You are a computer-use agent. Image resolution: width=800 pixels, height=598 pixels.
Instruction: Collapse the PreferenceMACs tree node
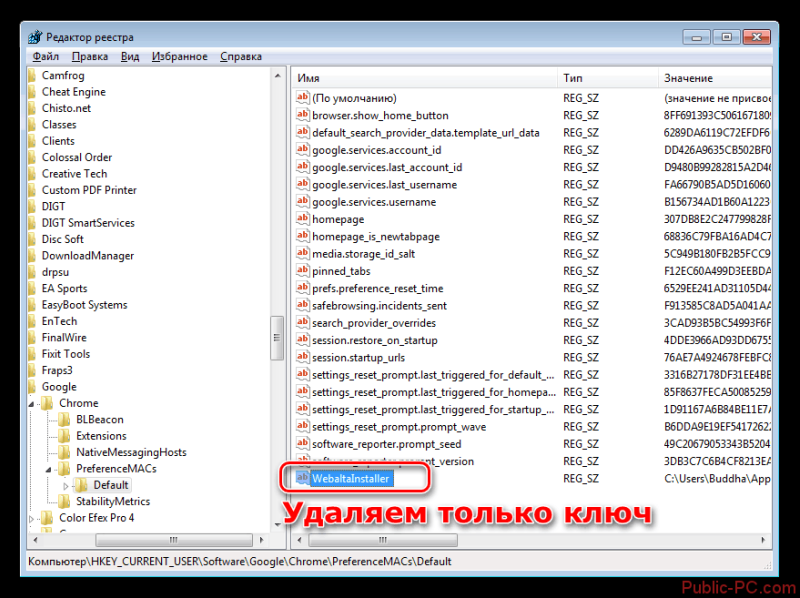[x=48, y=469]
